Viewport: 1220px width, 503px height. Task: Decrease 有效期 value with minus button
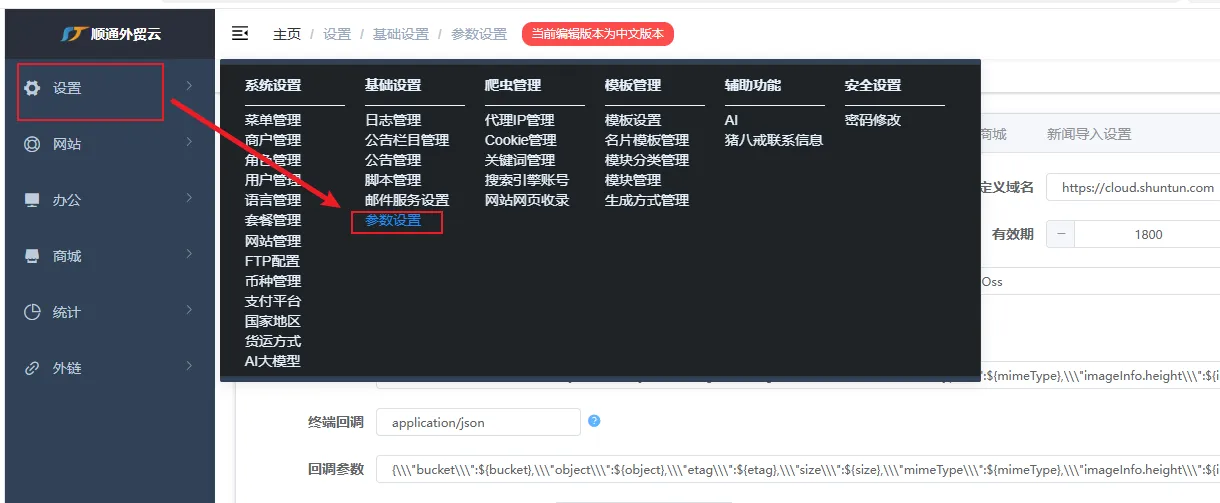[x=1061, y=234]
